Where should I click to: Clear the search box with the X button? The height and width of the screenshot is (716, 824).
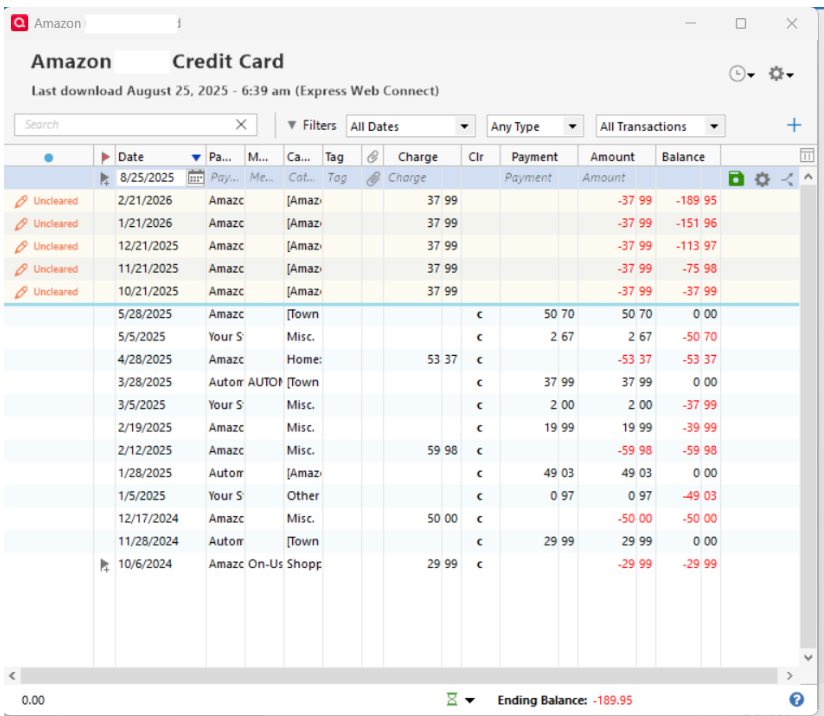[240, 124]
